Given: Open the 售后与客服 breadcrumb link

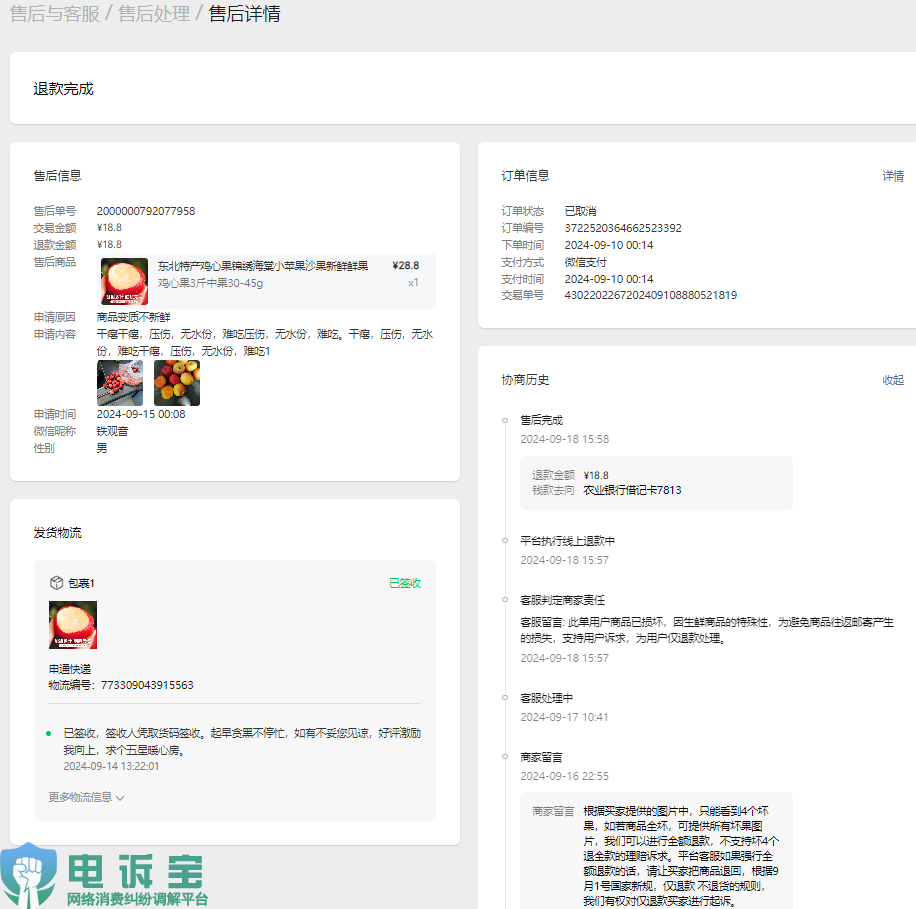Looking at the screenshot, I should point(55,13).
